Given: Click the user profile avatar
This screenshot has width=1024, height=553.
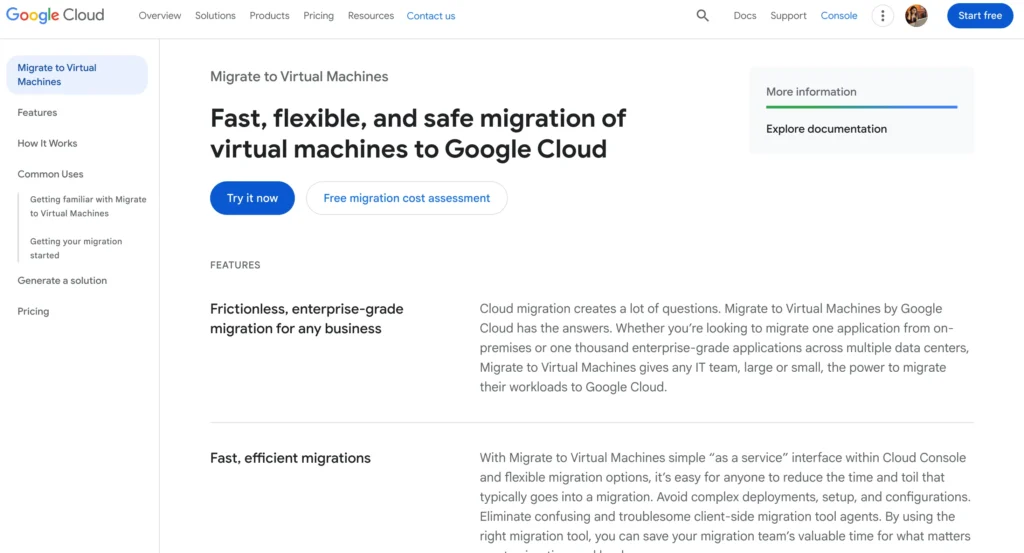Looking at the screenshot, I should [916, 16].
